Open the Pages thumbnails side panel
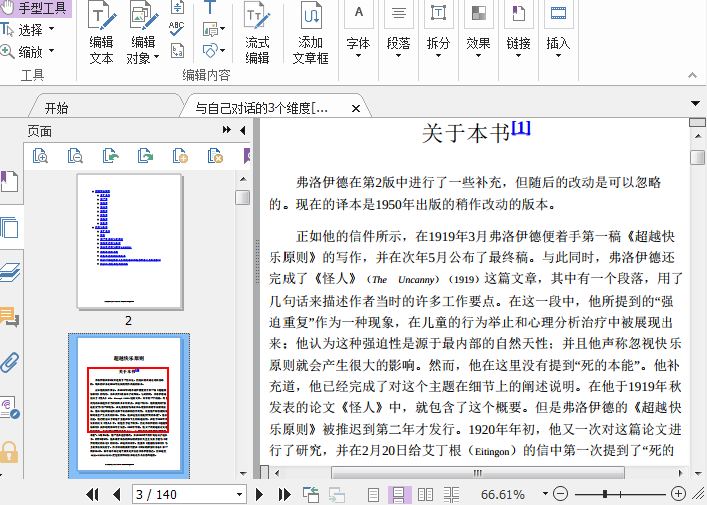Viewport: 707px width, 505px height. coord(9,227)
